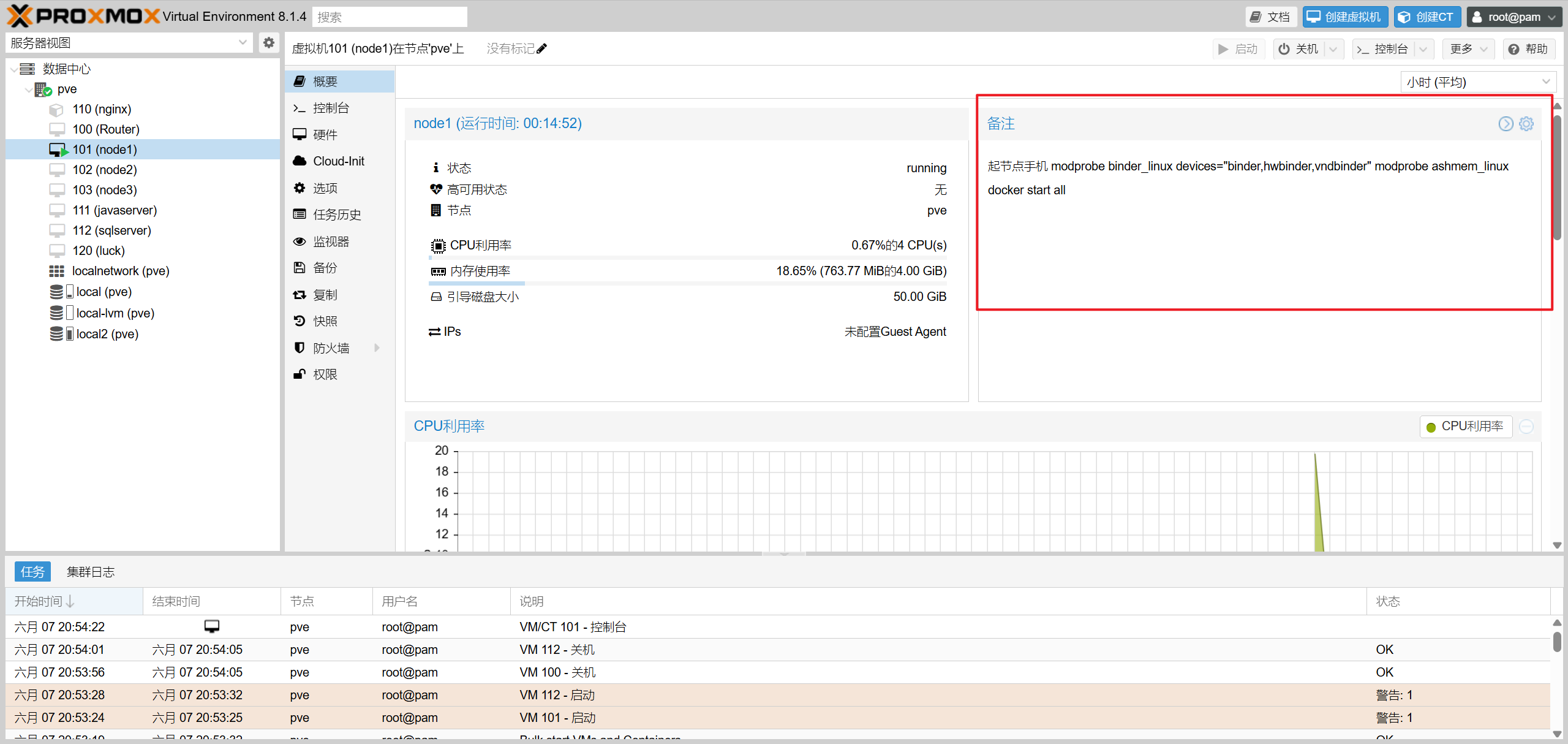Viewport: 1568px width, 744px height.
Task: Click the gear icon beside server view selector
Action: [x=268, y=43]
